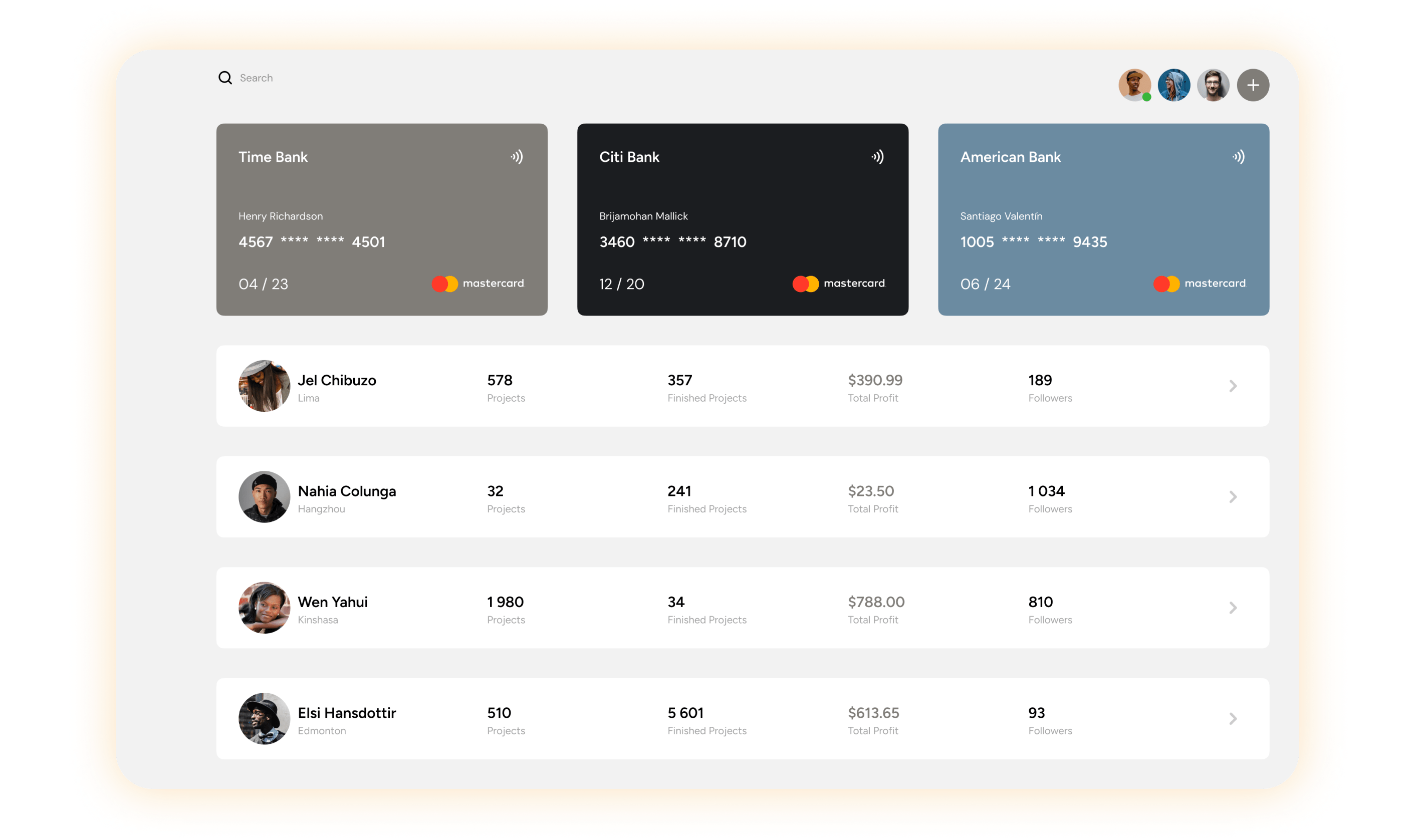Open Jel Chibuzo's profile photo
The image size is (1415, 840).
pyautogui.click(x=264, y=386)
